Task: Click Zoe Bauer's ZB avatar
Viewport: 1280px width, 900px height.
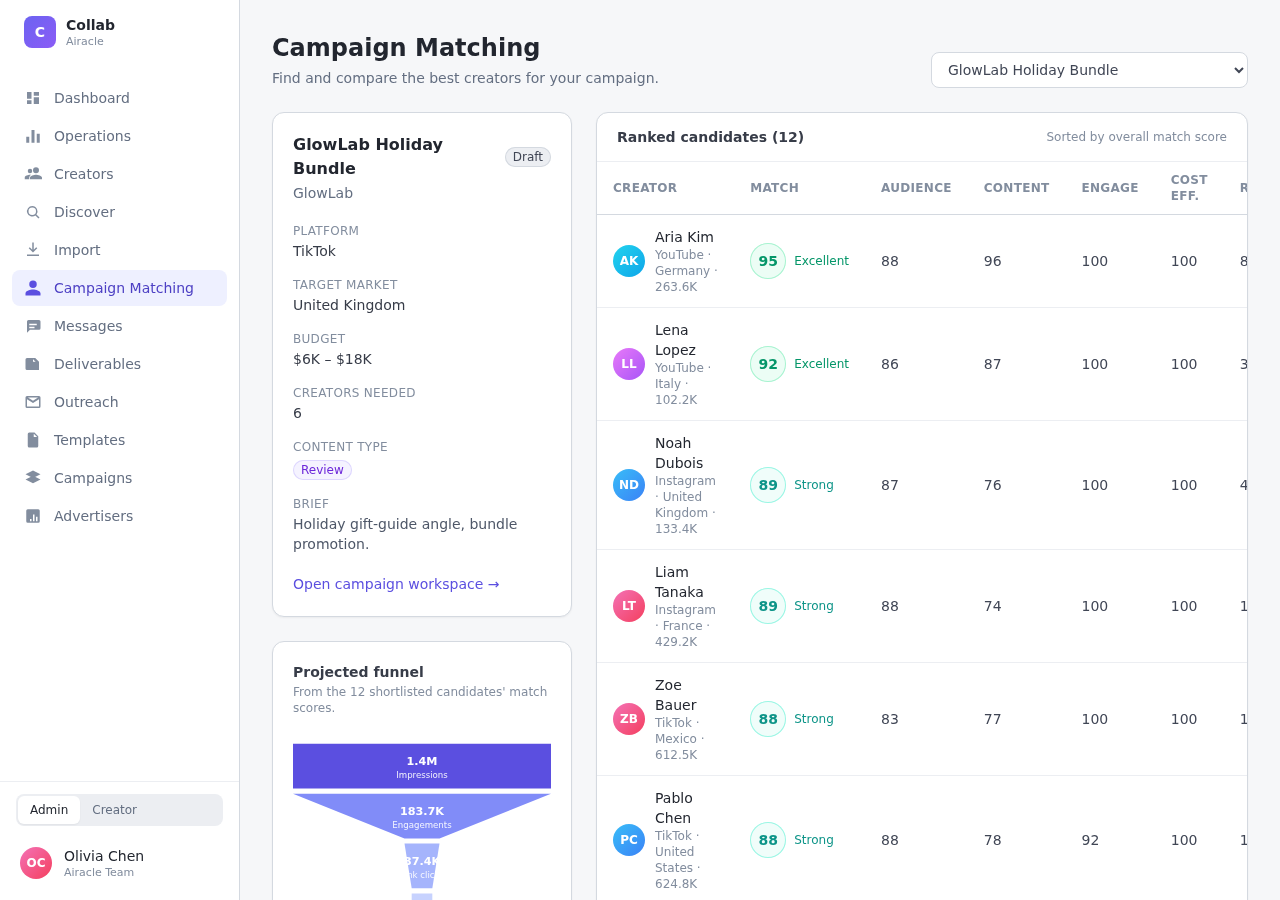Action: [x=629, y=719]
